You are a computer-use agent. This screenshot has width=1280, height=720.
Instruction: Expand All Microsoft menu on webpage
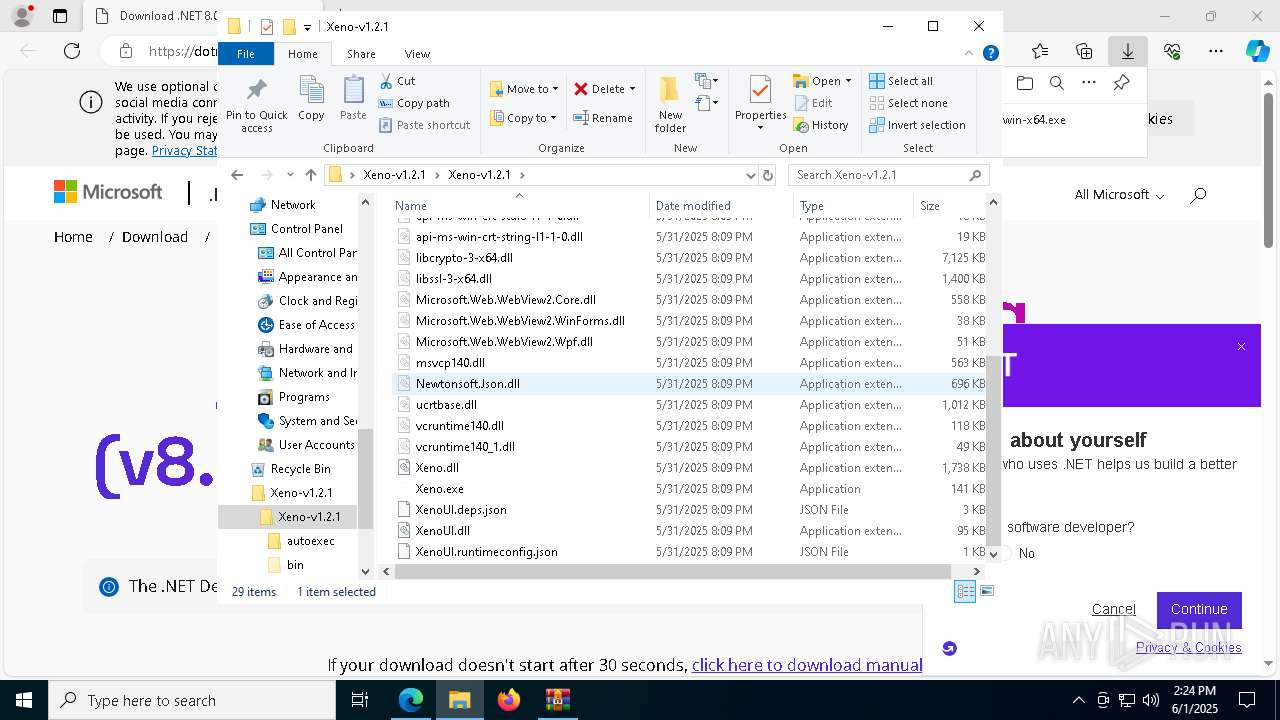tap(1119, 195)
